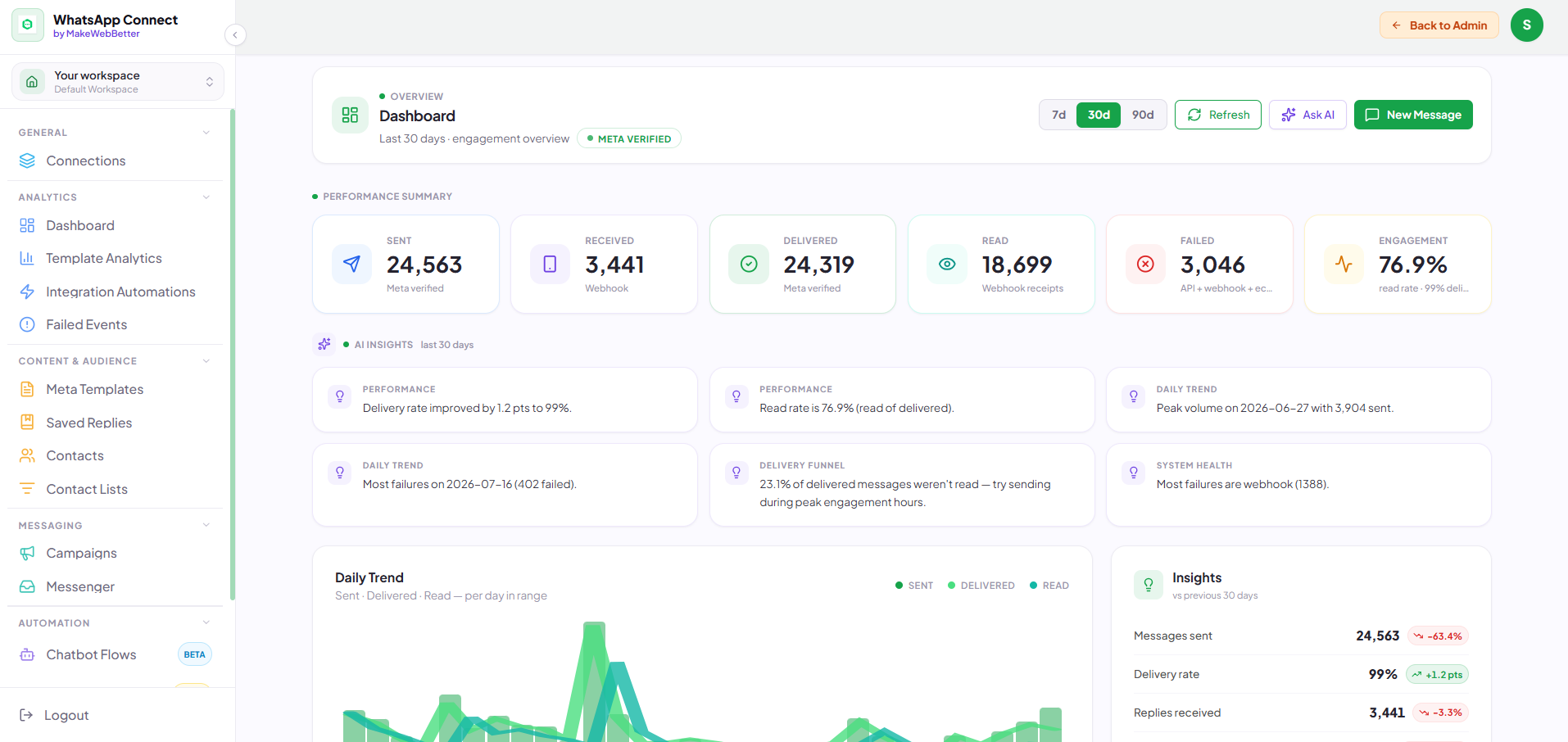
Task: Click the Received phone icon
Action: coord(550,264)
